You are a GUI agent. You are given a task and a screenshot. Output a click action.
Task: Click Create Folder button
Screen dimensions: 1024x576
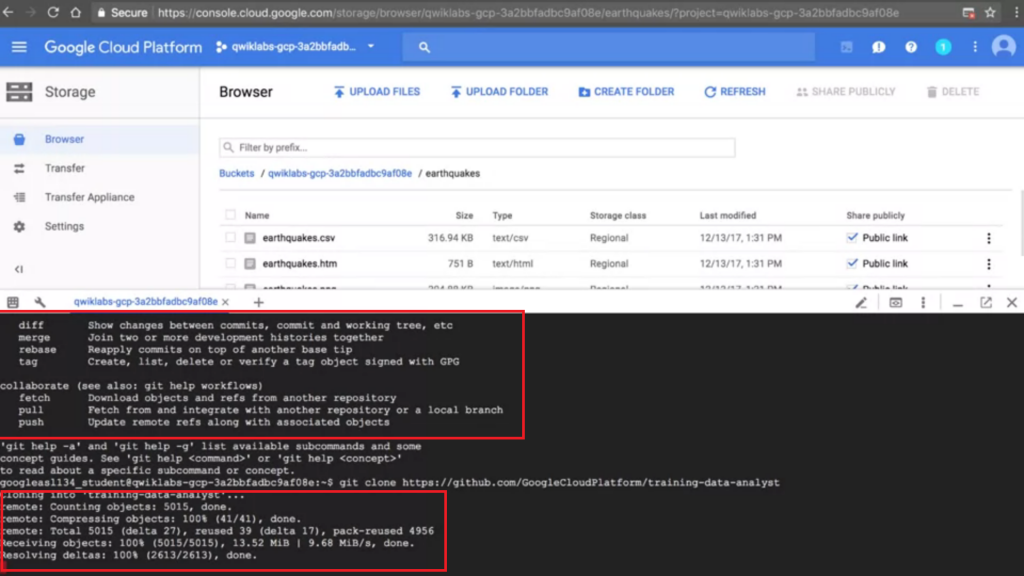[626, 92]
